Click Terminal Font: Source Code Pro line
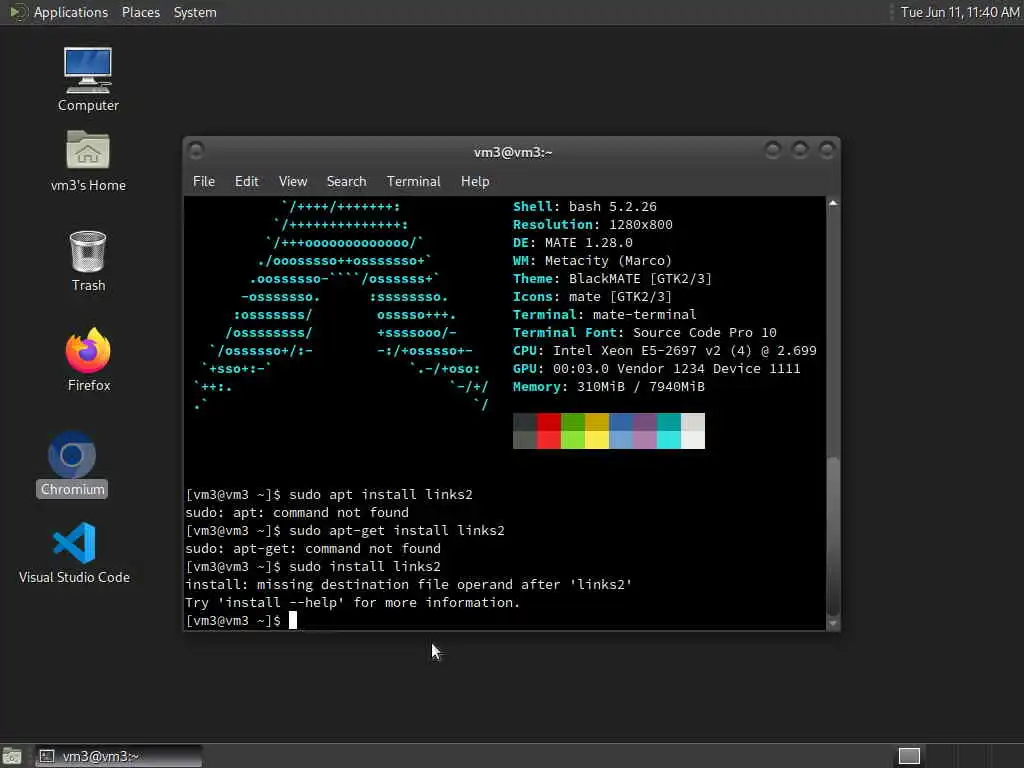1024x768 pixels. point(645,332)
